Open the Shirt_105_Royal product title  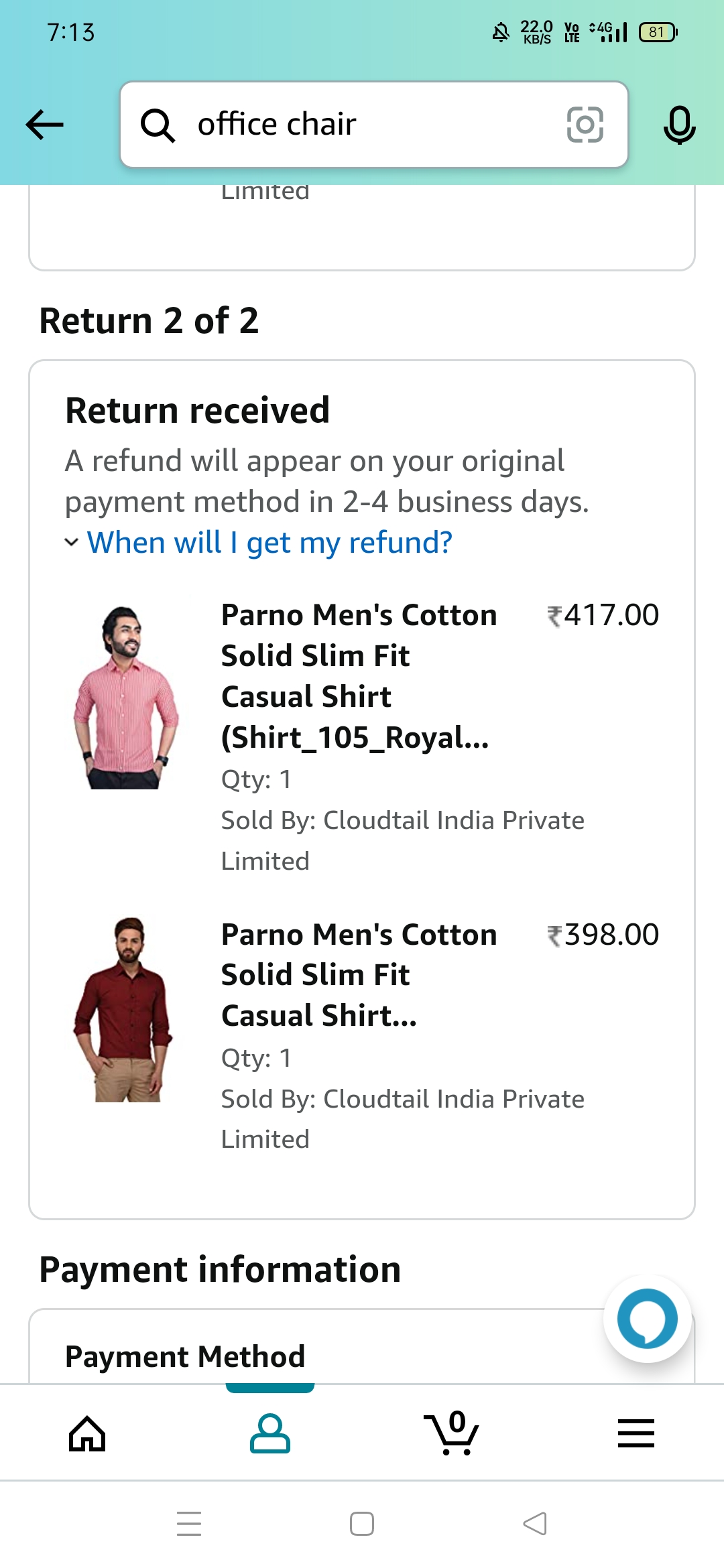[359, 675]
